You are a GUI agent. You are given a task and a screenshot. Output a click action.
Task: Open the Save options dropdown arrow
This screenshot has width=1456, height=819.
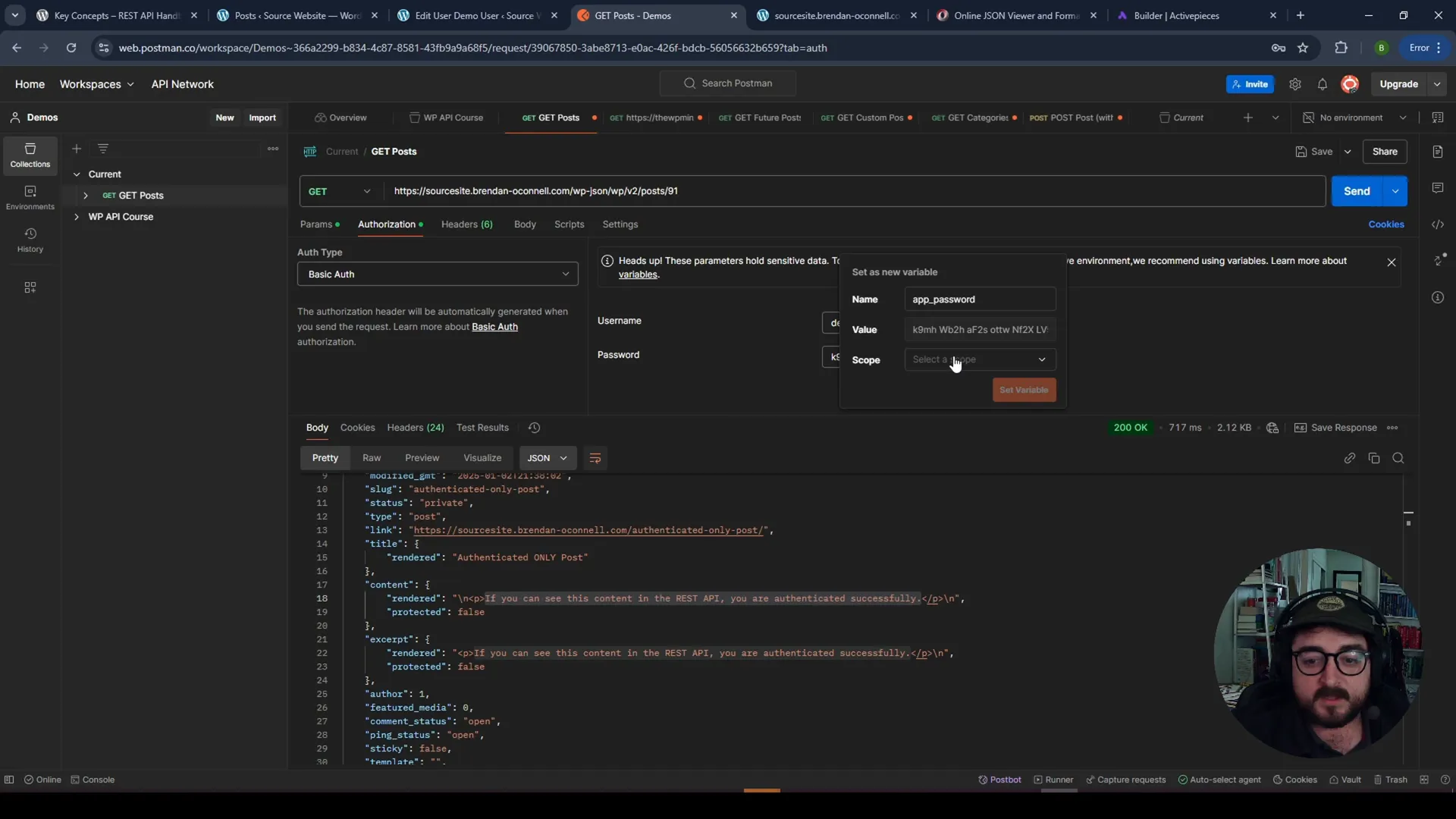click(x=1348, y=152)
